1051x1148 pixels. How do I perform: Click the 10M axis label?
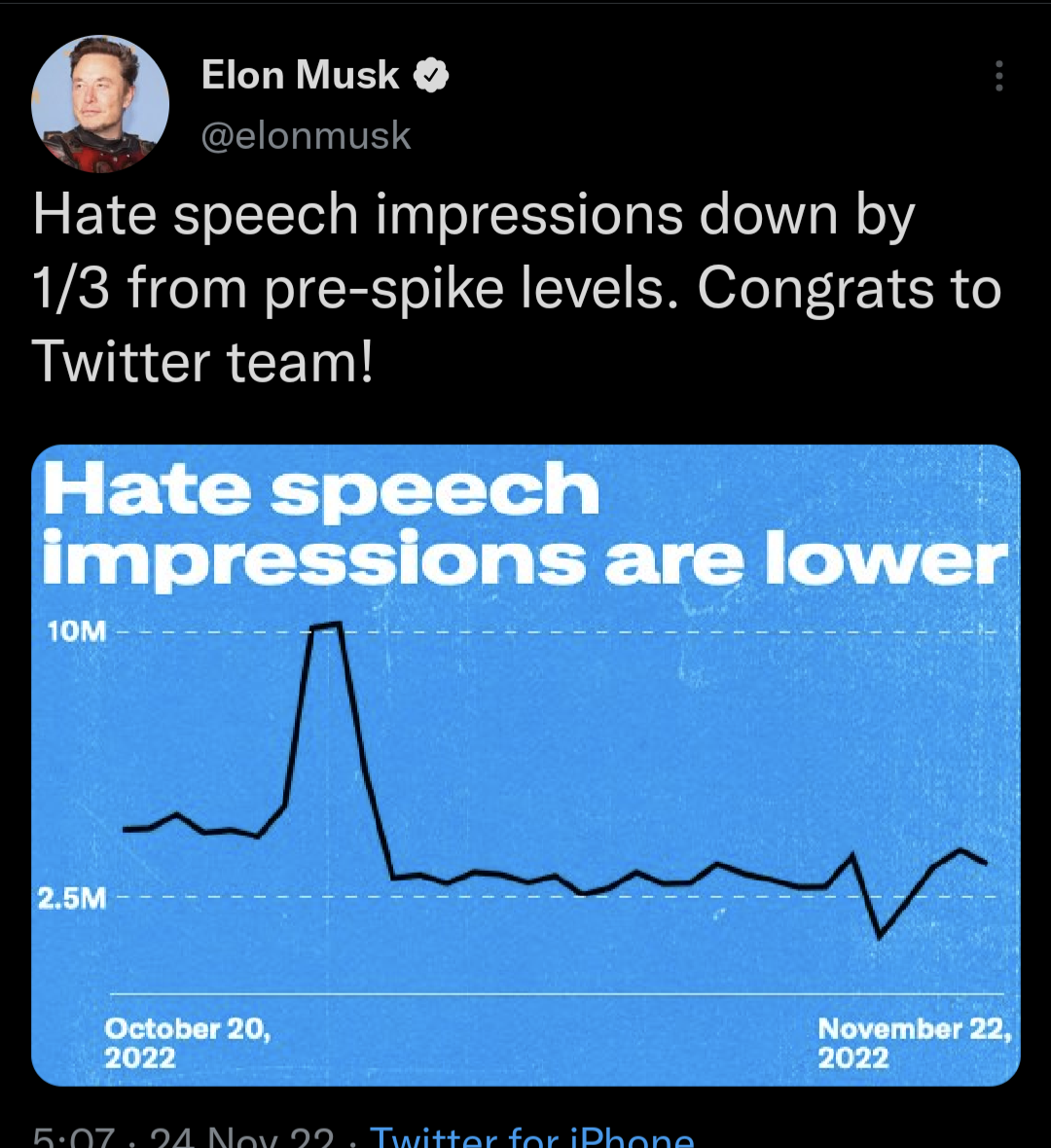[76, 631]
